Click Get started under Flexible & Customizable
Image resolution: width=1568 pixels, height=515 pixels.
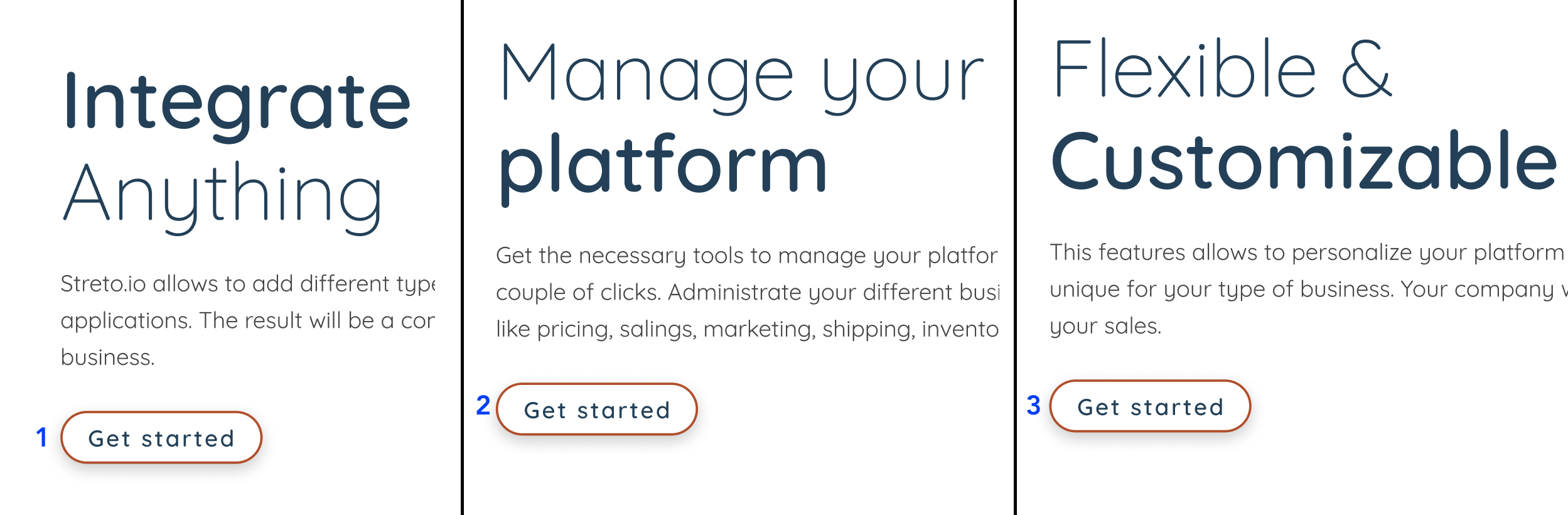[1150, 406]
